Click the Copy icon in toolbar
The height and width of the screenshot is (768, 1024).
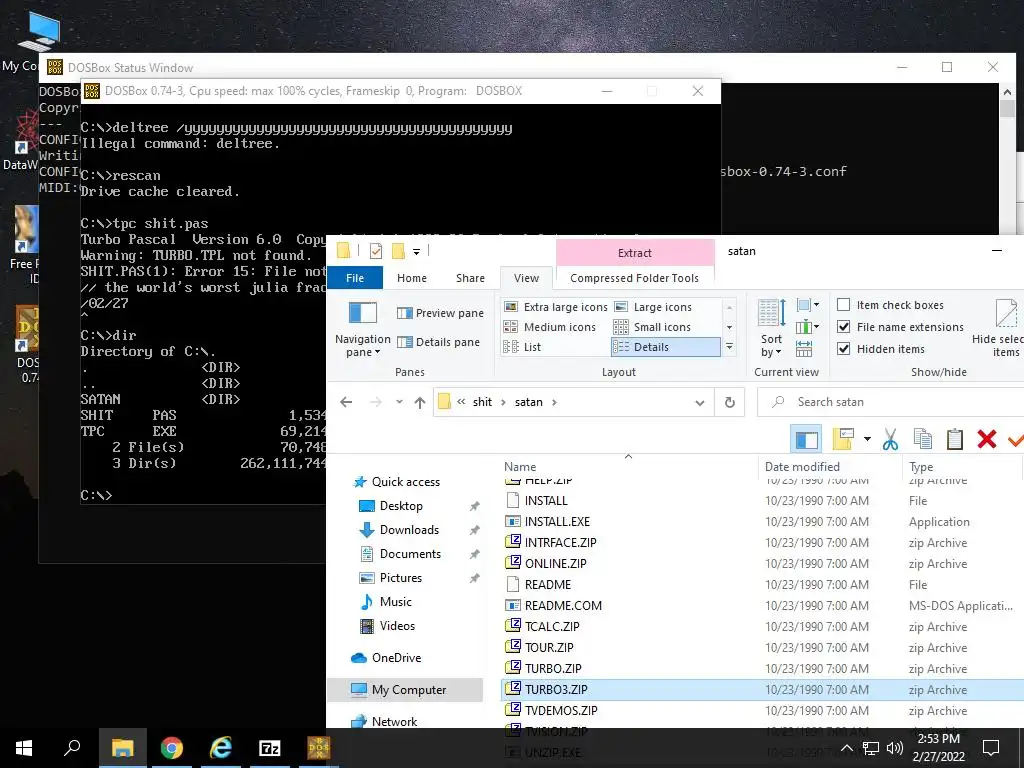[922, 440]
